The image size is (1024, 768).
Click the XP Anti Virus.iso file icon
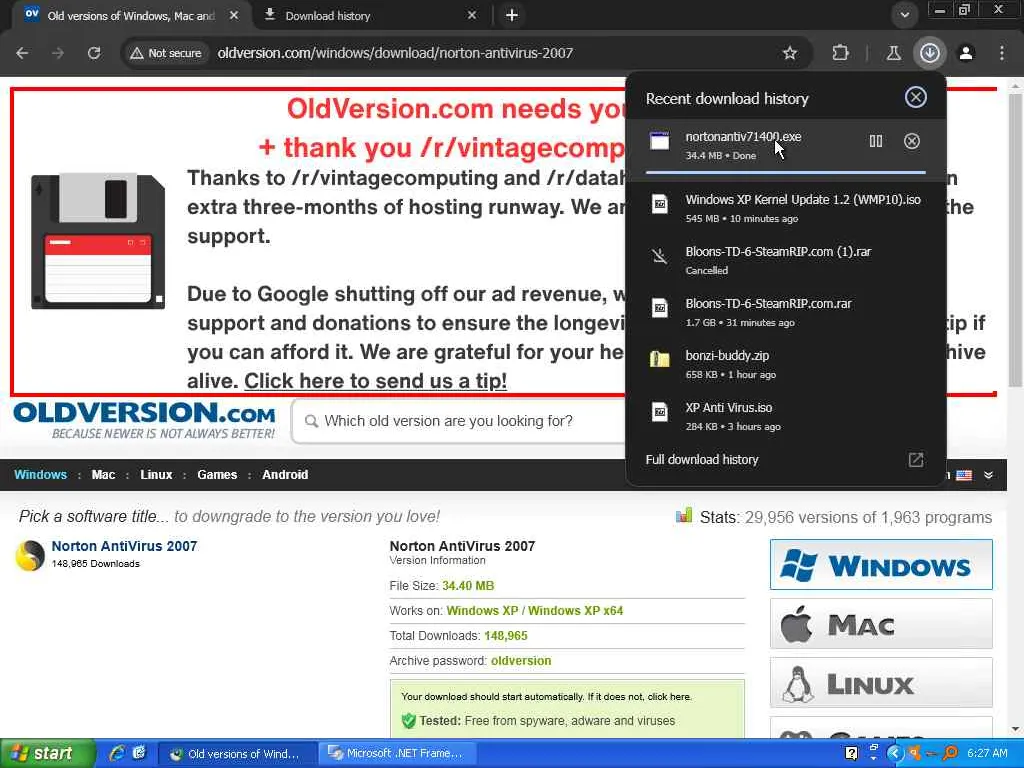click(660, 412)
